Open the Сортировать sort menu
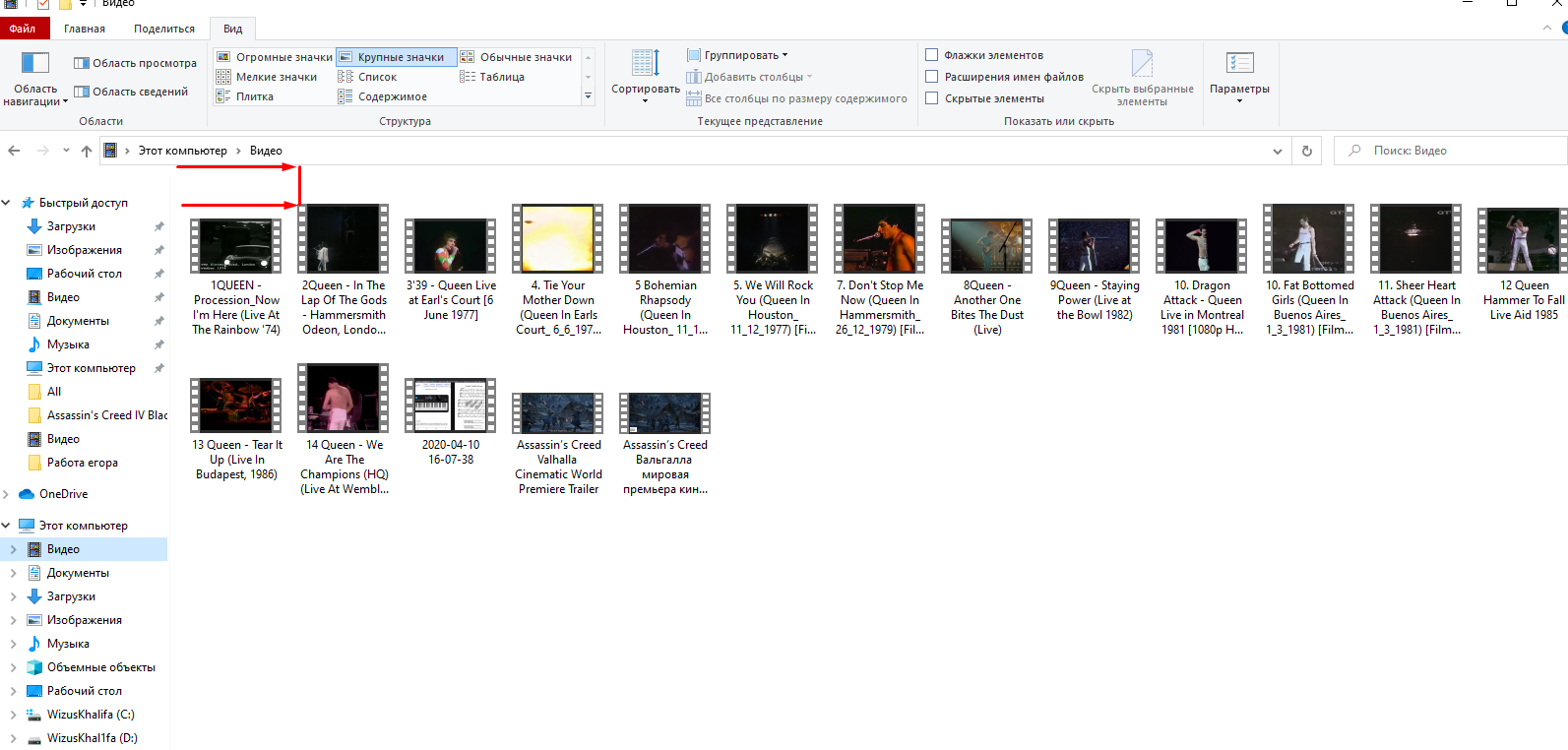 coord(646,77)
